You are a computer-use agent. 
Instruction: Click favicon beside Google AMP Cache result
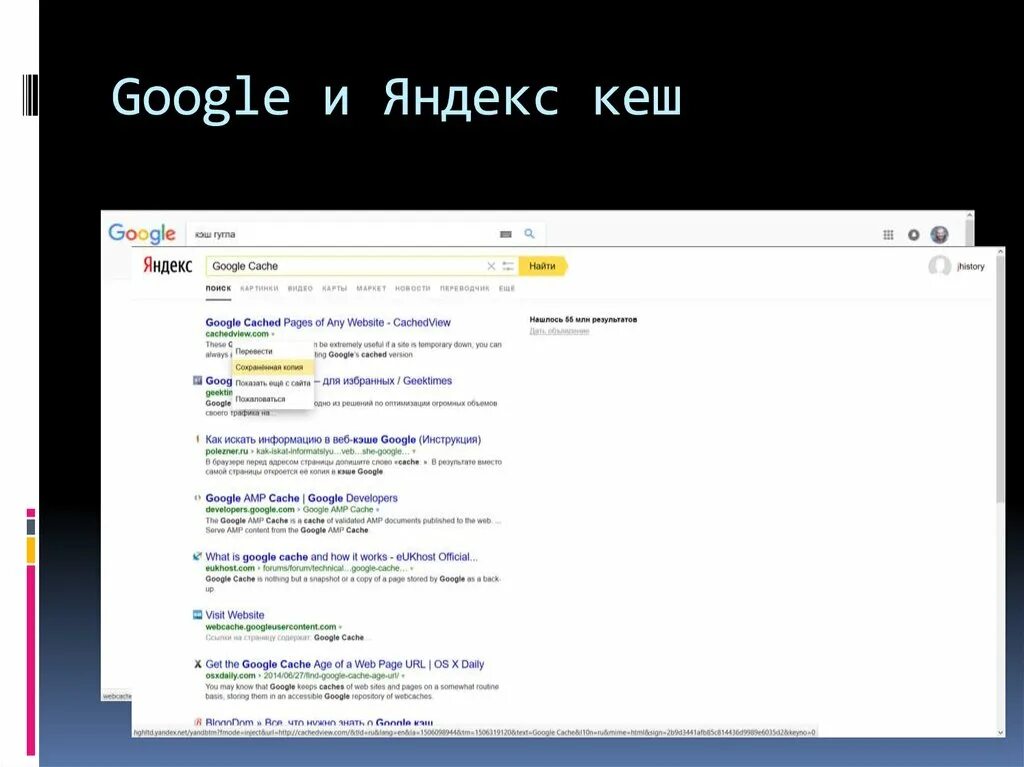[197, 498]
